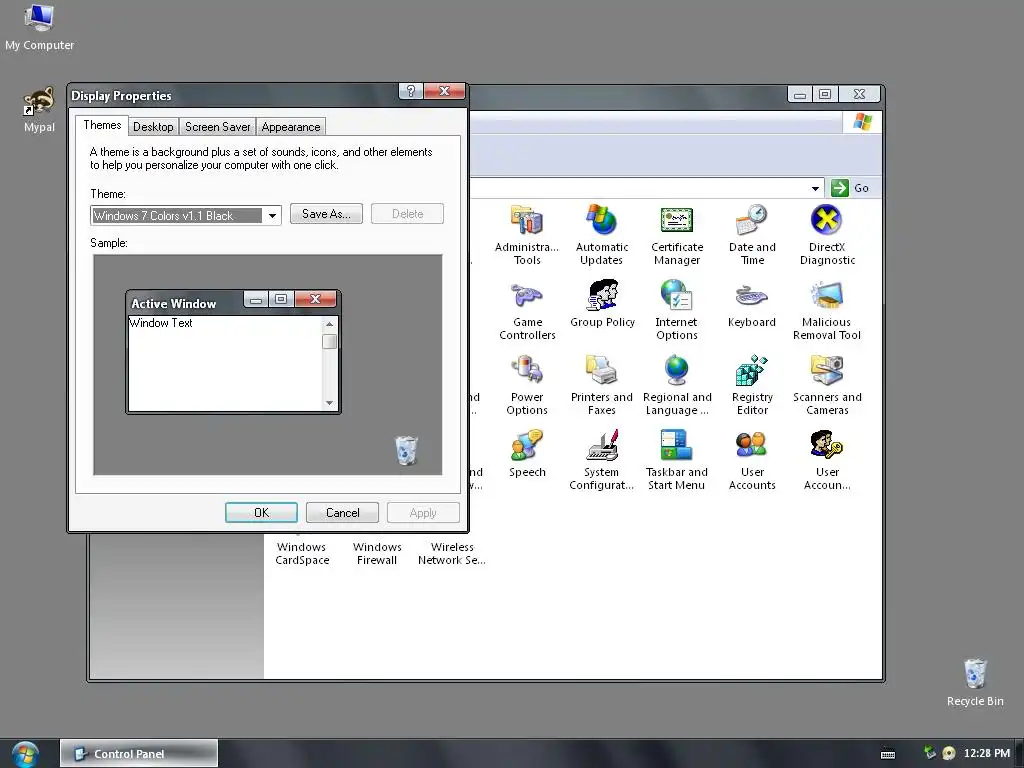Select My Computer desktop icon

pos(39,27)
